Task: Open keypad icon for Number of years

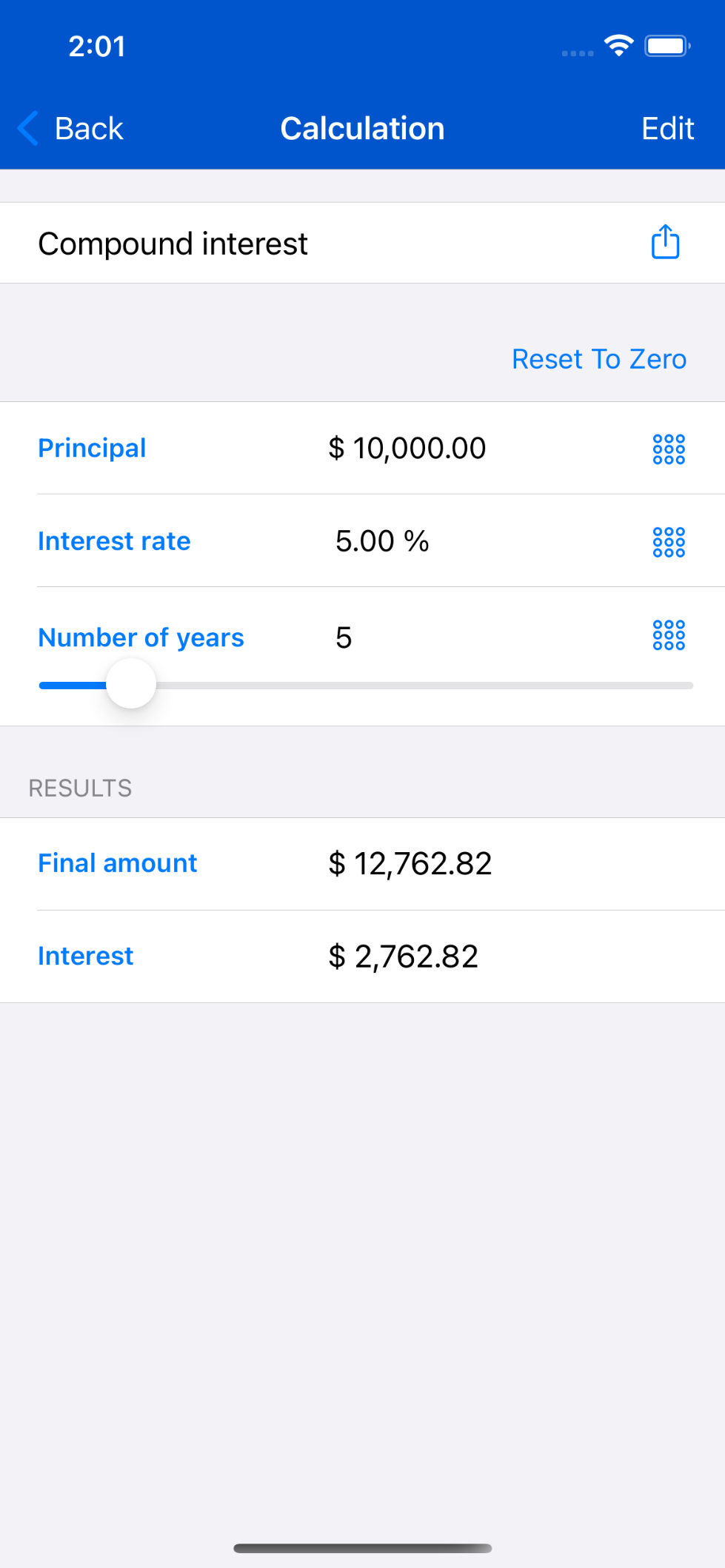Action: [x=668, y=635]
